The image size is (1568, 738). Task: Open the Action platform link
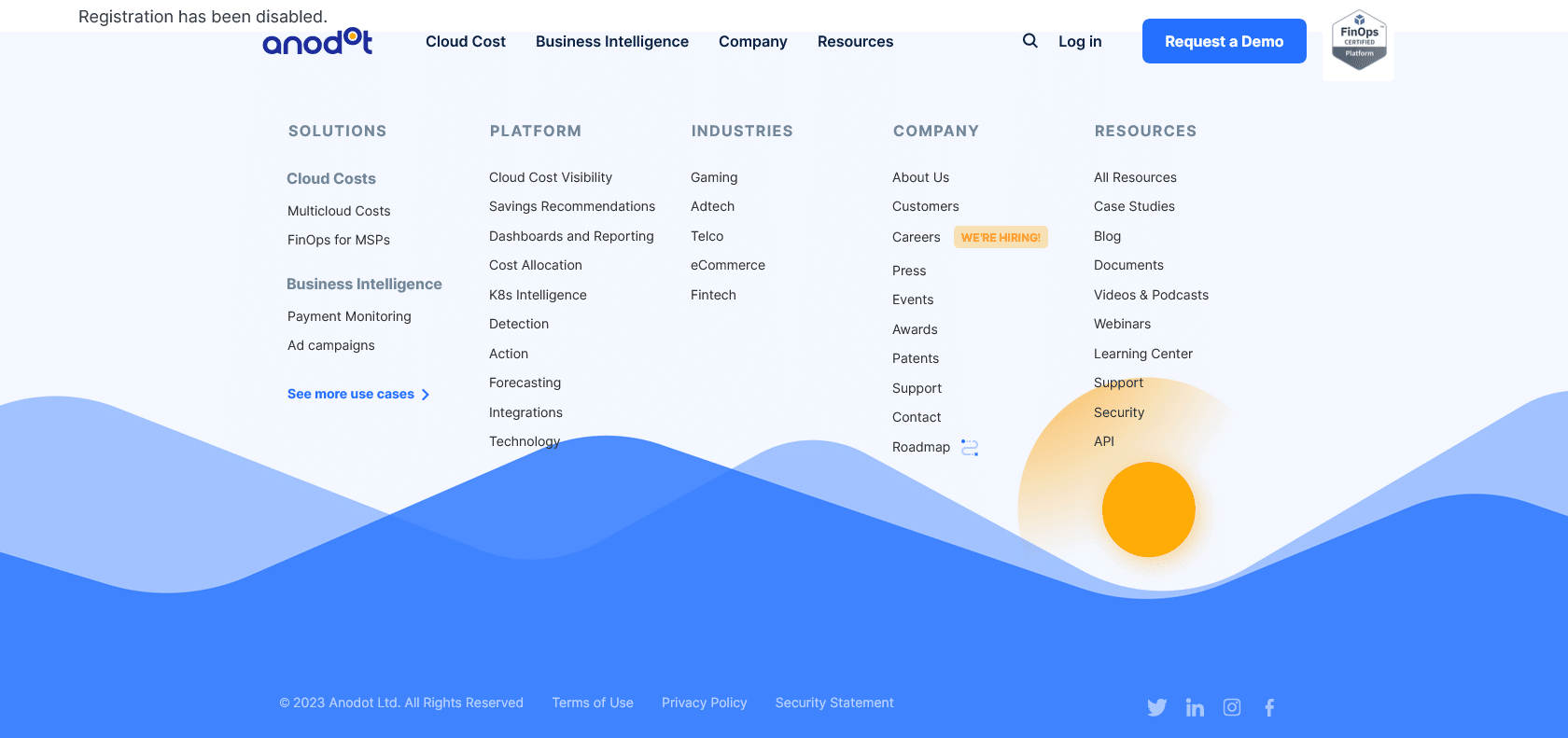(x=509, y=354)
